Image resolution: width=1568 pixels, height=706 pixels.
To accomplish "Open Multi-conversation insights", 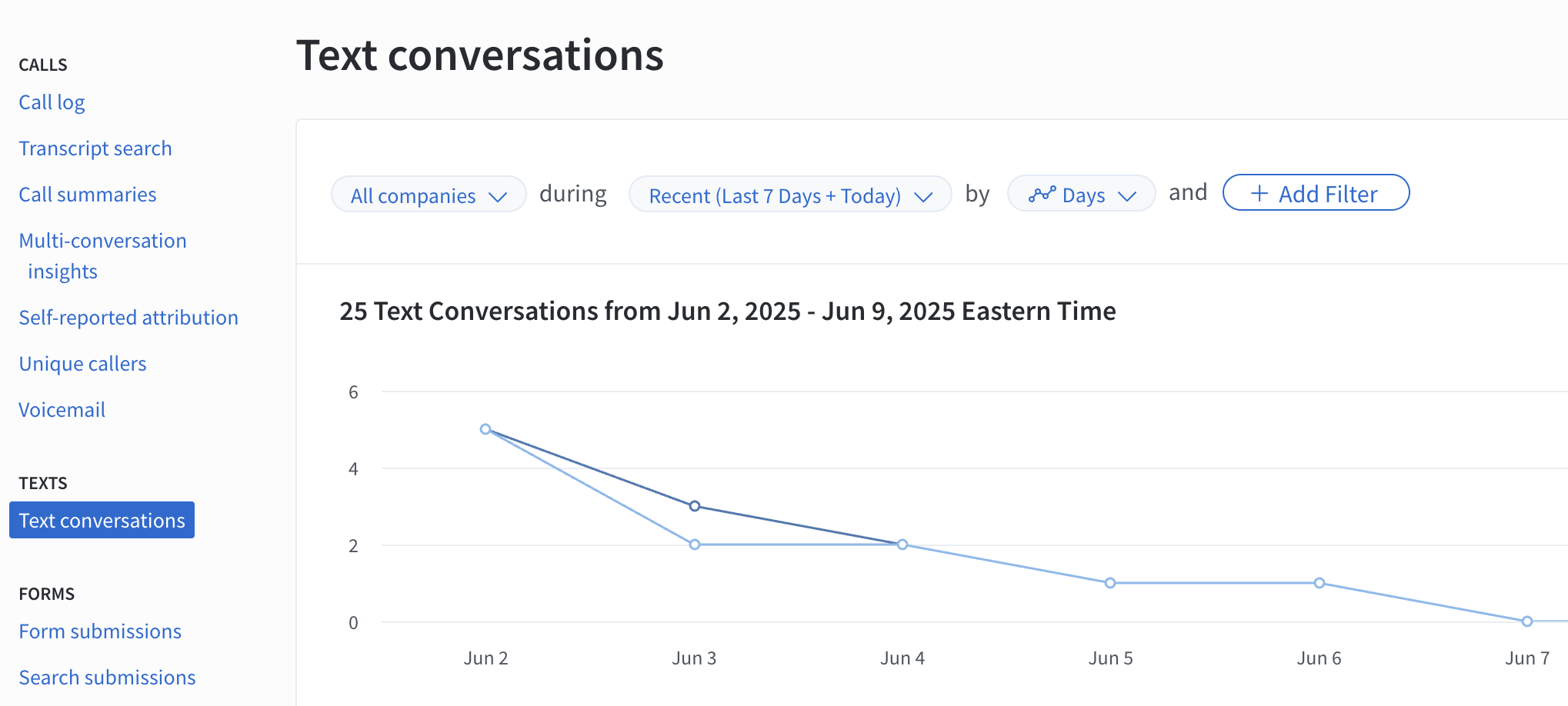I will [102, 255].
